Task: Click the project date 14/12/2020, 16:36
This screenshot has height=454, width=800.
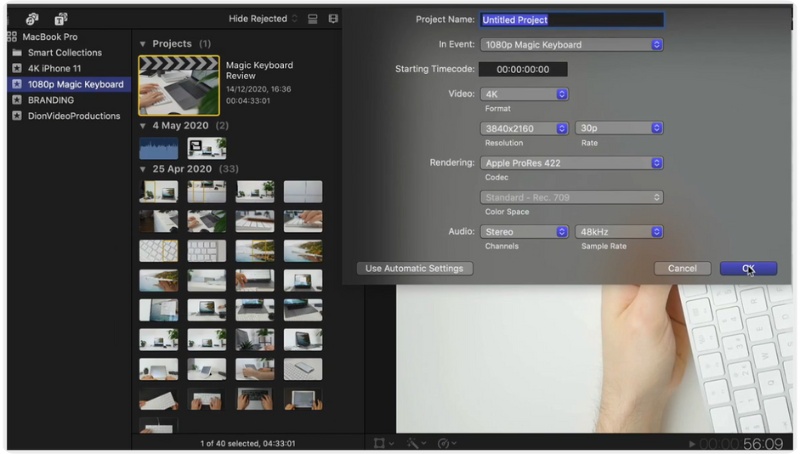Action: 258,89
